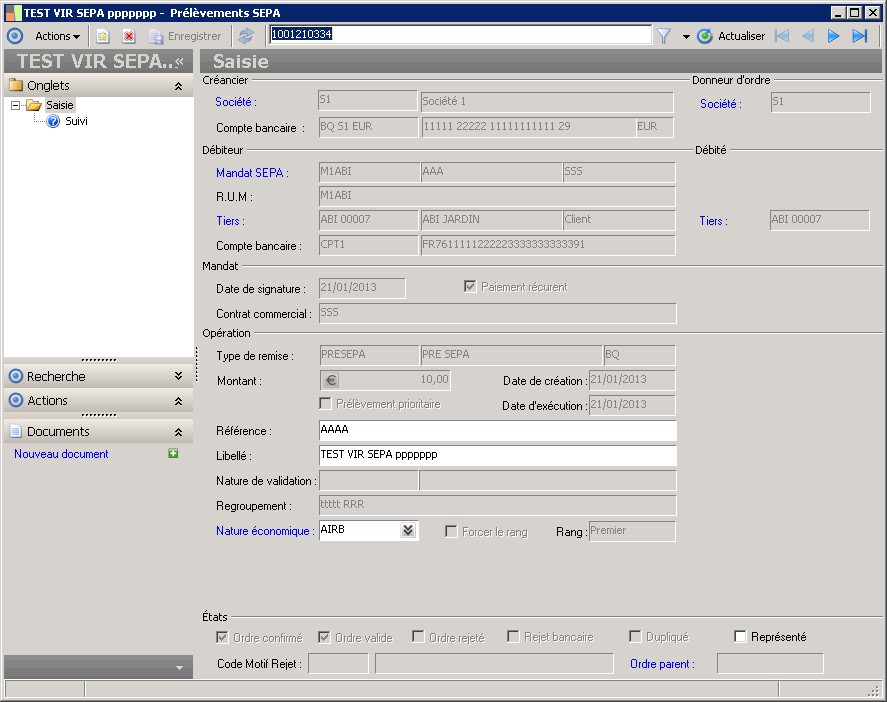Open the Nouveau document link
Image resolution: width=887 pixels, height=702 pixels.
[61, 454]
